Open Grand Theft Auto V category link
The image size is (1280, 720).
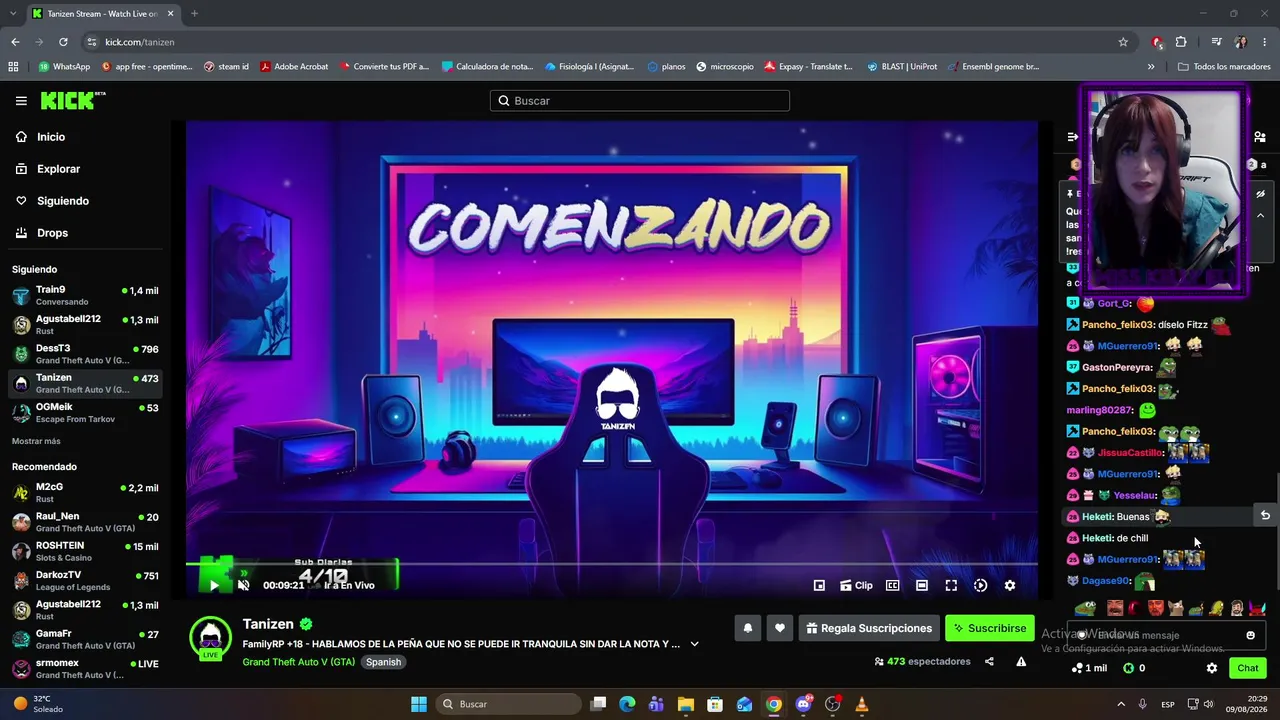pos(298,662)
